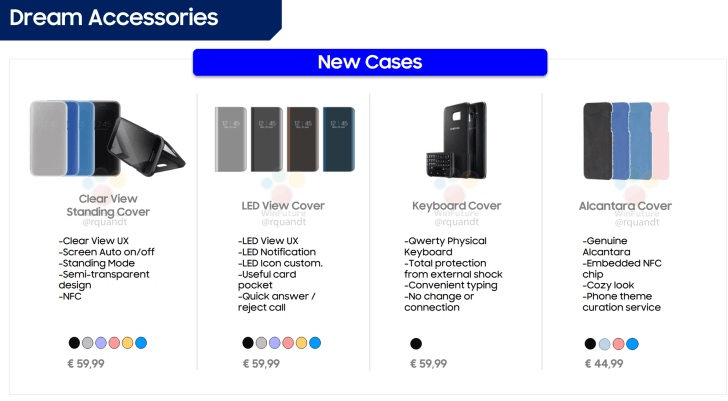Select the New Cases banner
728x401 pixels.
[370, 62]
